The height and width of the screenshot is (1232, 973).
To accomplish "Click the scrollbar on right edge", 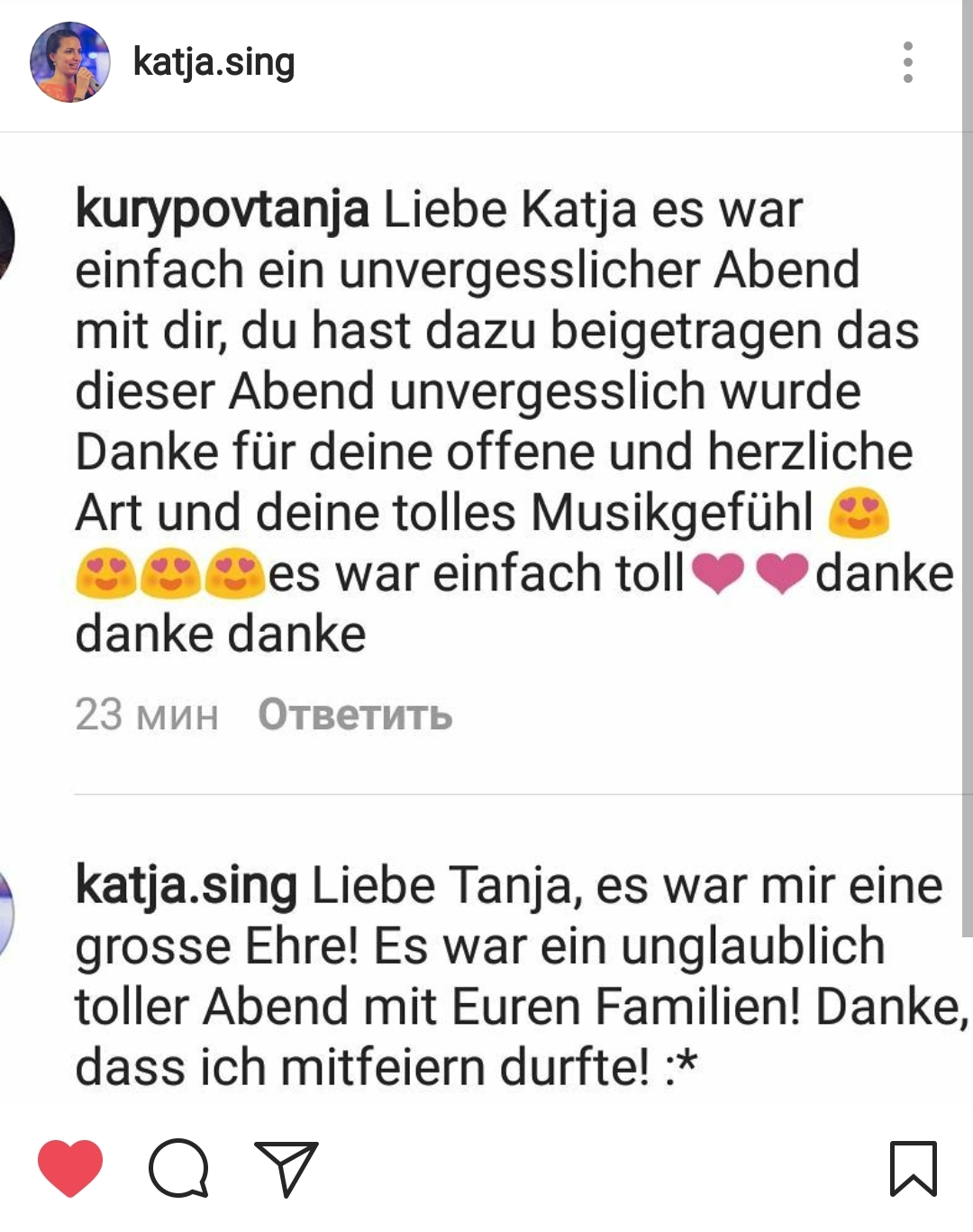I will pos(967,469).
